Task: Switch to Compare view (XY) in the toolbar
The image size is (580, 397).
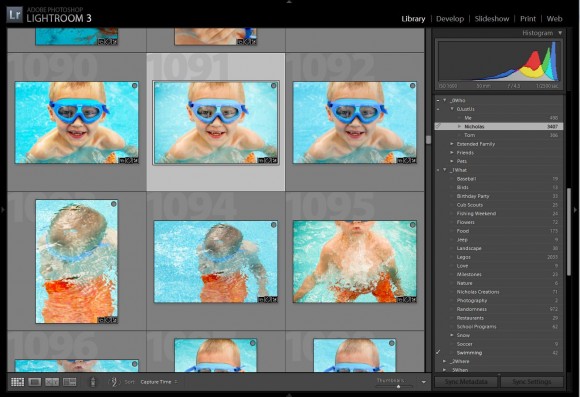Action: point(52,382)
